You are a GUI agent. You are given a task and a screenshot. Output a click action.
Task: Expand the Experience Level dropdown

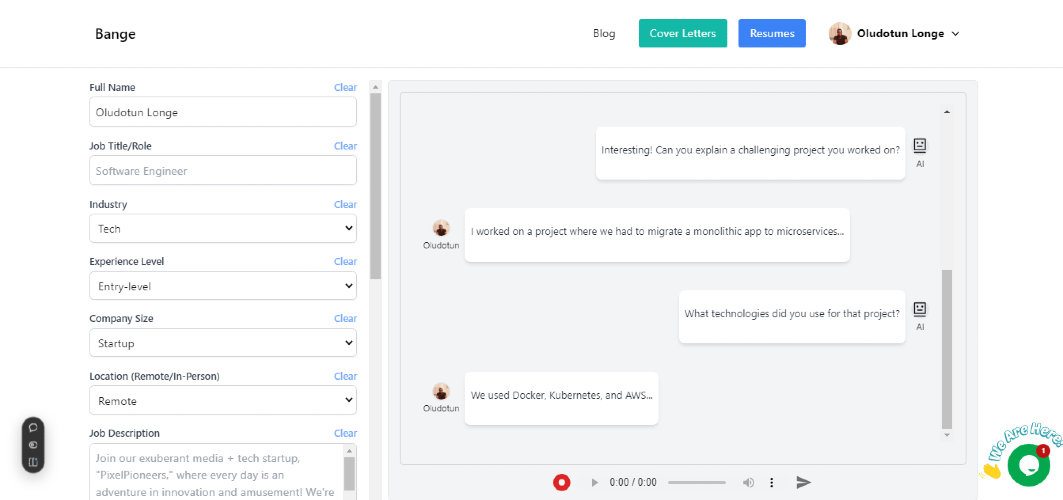tap(223, 286)
